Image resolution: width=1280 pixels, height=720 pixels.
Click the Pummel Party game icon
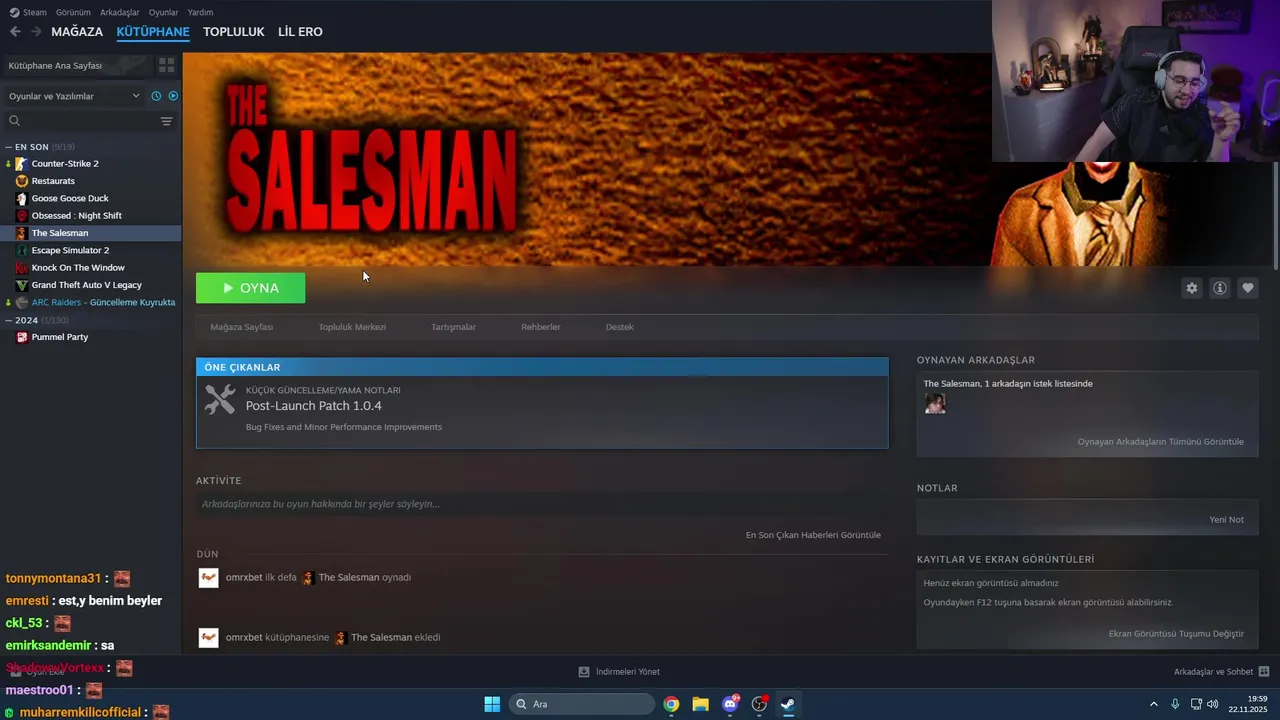(x=22, y=337)
